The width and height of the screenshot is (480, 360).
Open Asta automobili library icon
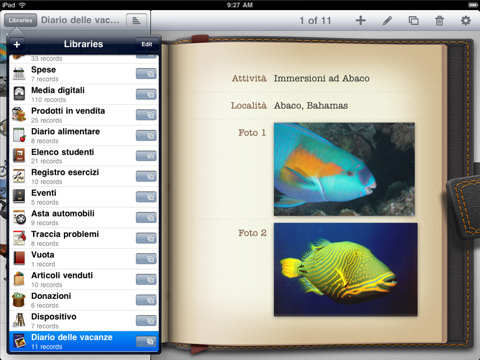pos(19,218)
